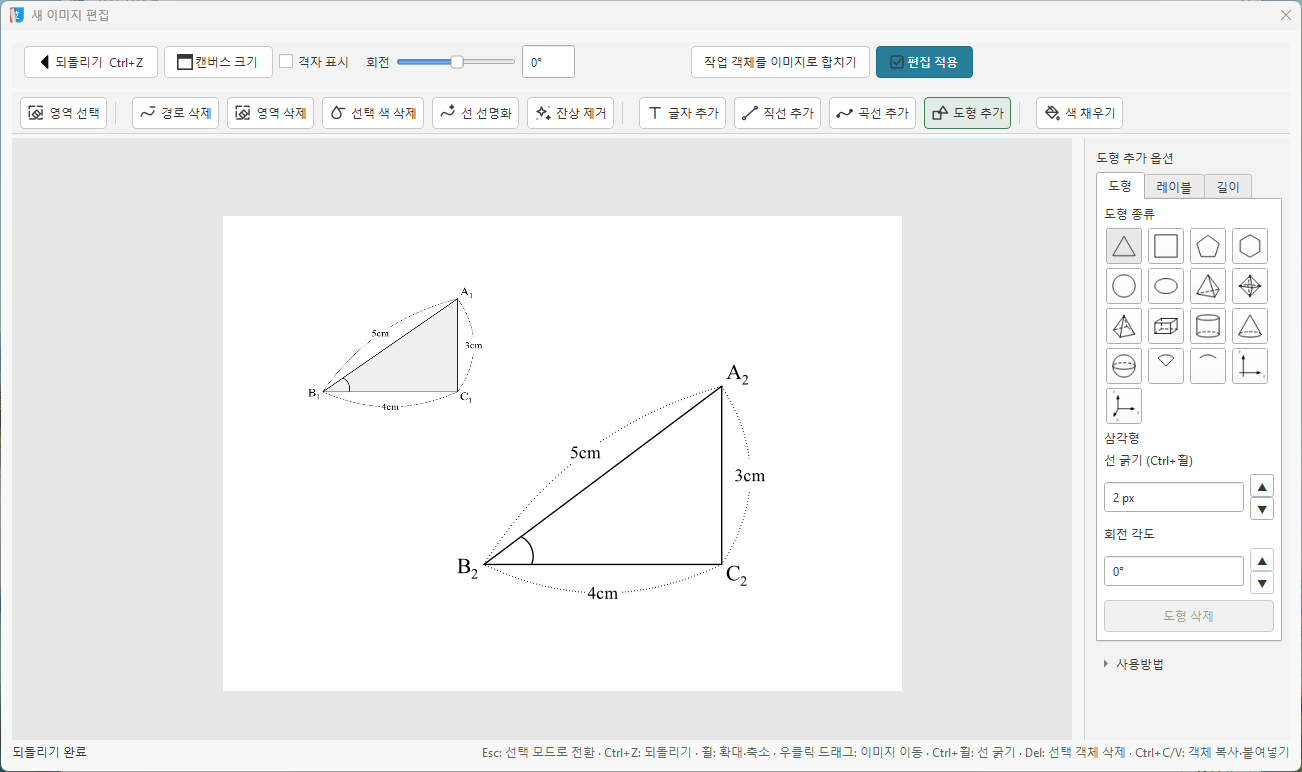Decrease the 회전 각도 value
The width and height of the screenshot is (1302, 772).
coord(1263,583)
